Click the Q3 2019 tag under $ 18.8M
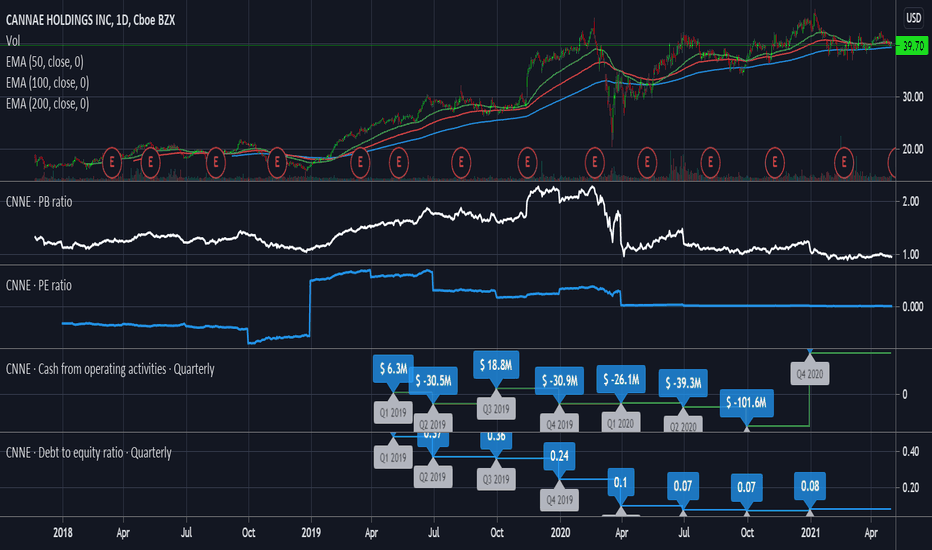Screen dimensions: 932x550 pyautogui.click(x=496, y=409)
